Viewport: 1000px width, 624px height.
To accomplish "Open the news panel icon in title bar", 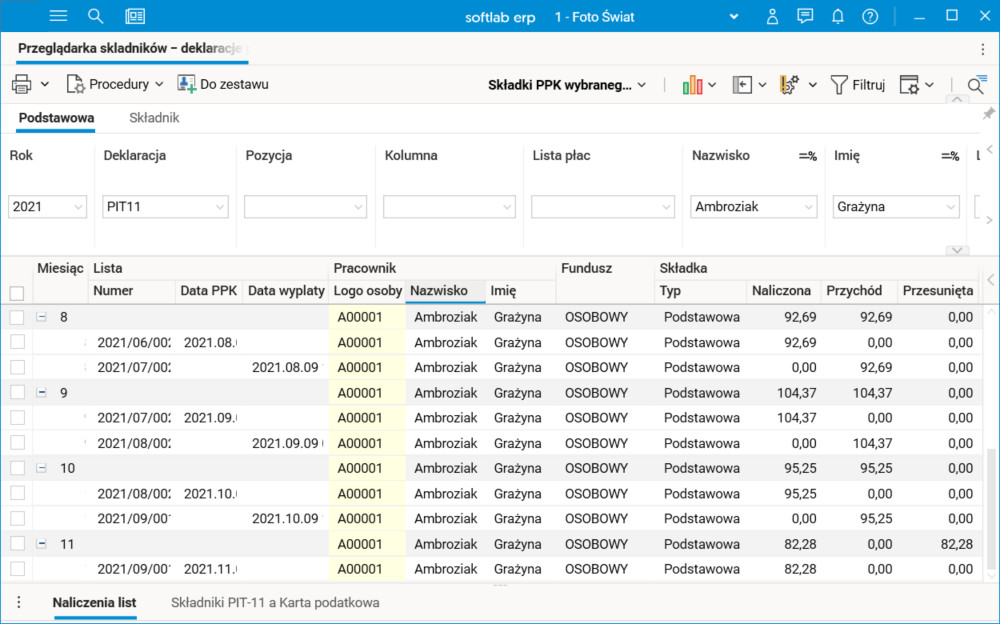I will point(135,16).
